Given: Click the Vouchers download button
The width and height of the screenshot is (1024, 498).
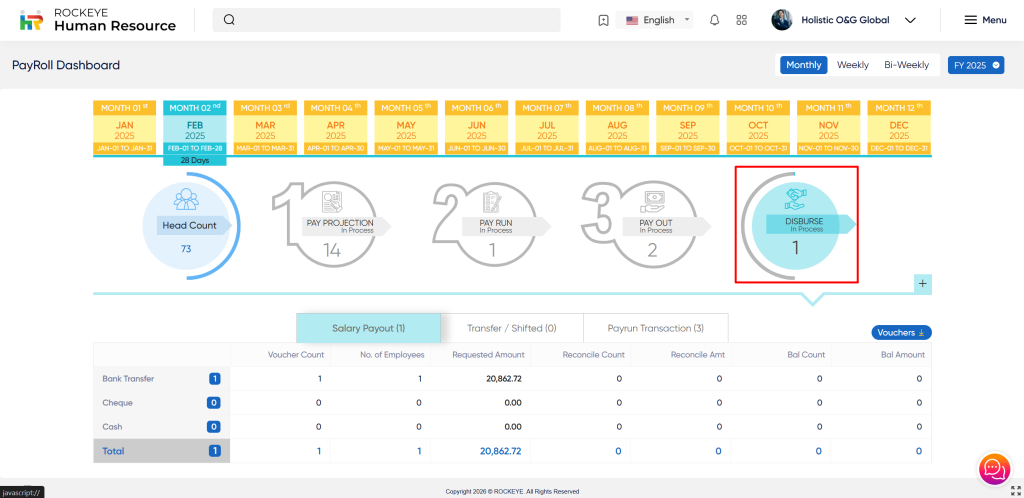Looking at the screenshot, I should (902, 332).
